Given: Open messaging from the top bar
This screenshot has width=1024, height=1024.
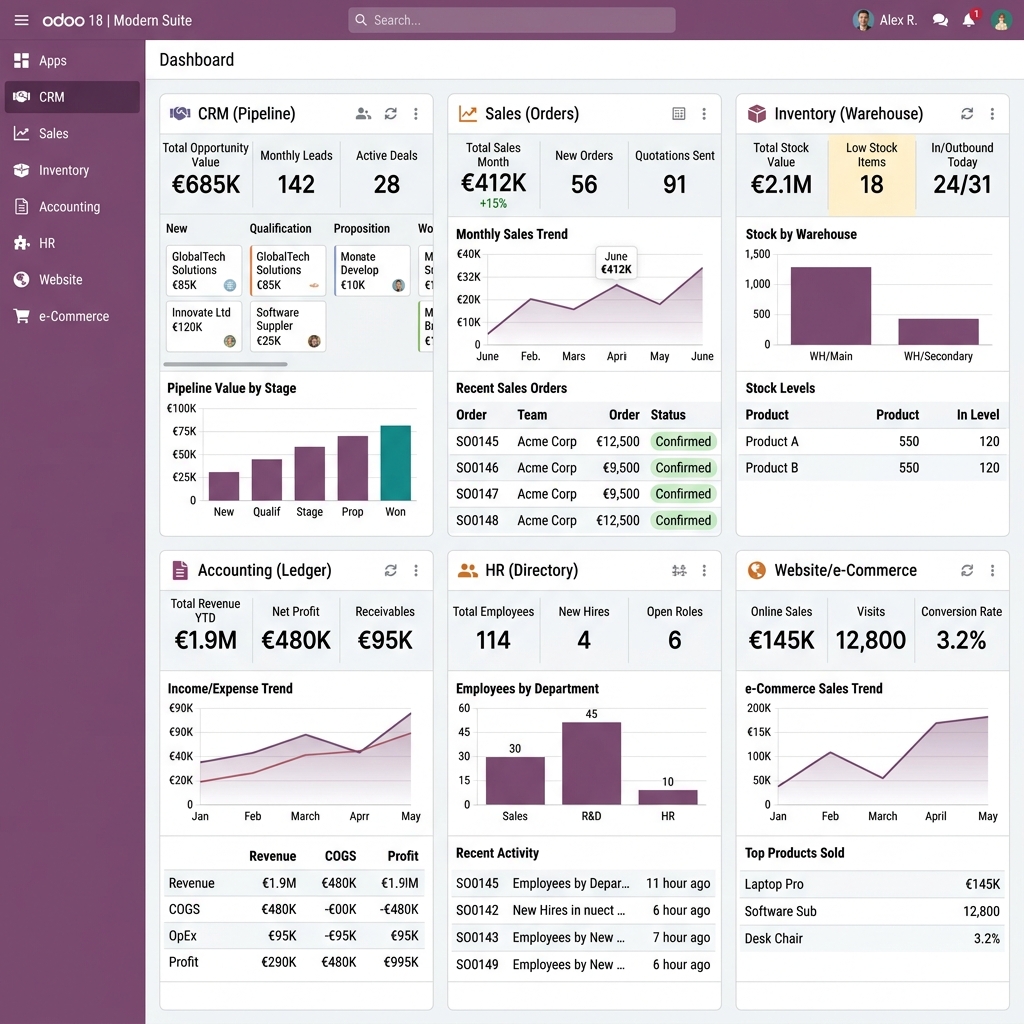Looking at the screenshot, I should click(x=939, y=19).
